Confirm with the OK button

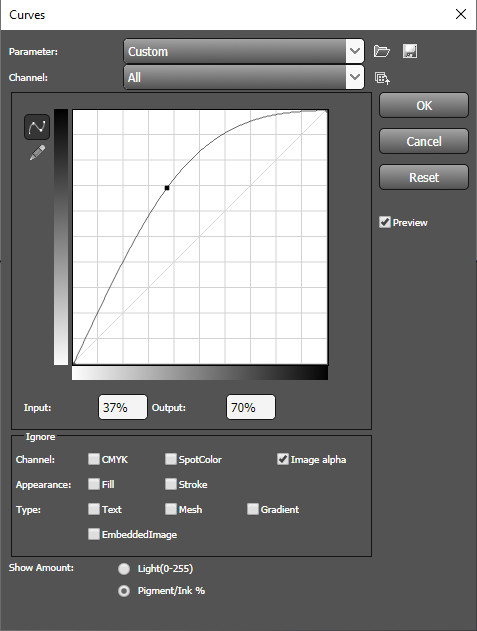(x=424, y=105)
